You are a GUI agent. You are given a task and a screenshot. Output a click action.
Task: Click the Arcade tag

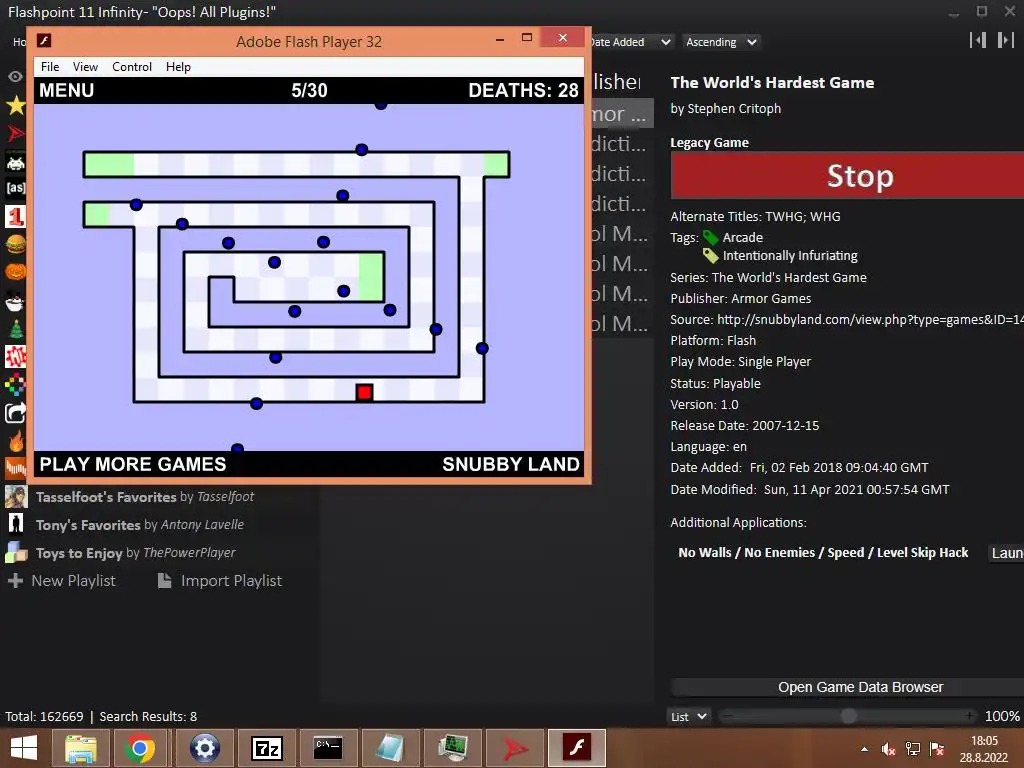coord(743,237)
